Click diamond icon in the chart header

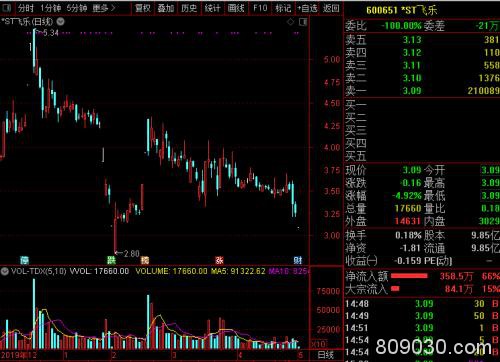pos(291,22)
